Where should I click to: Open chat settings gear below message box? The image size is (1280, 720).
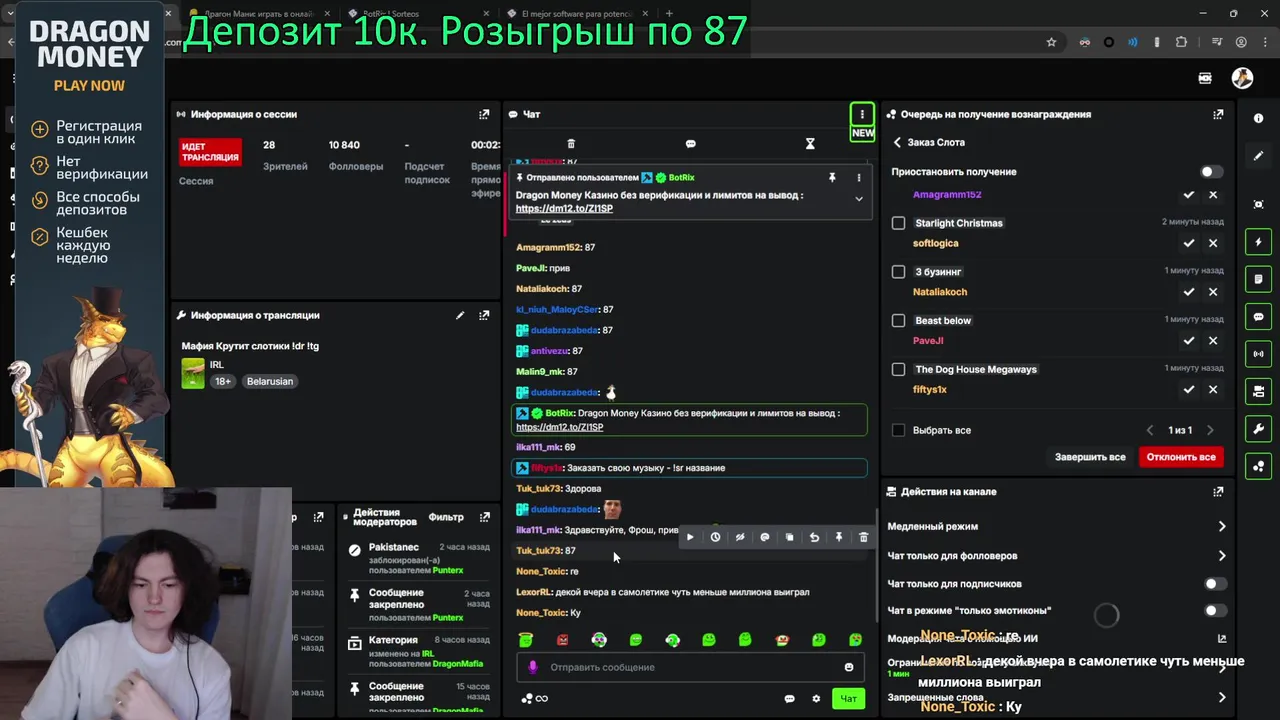point(816,699)
